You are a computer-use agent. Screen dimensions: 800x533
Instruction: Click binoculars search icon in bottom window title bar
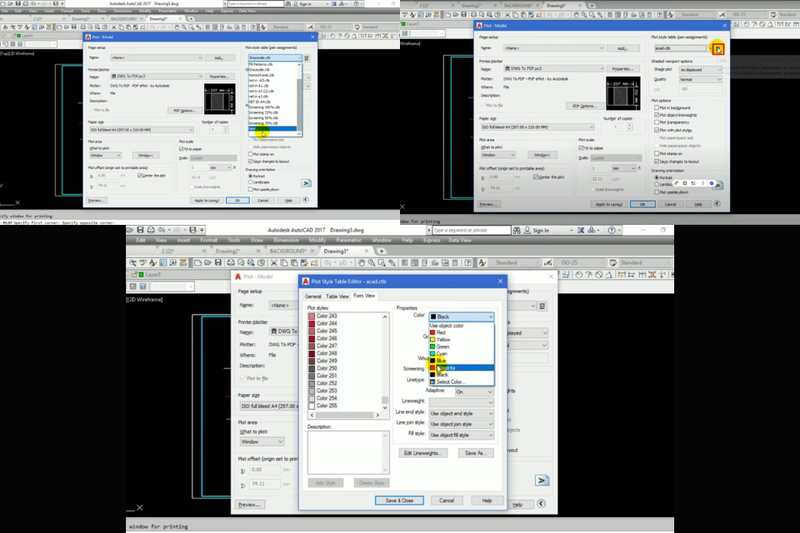(517, 230)
